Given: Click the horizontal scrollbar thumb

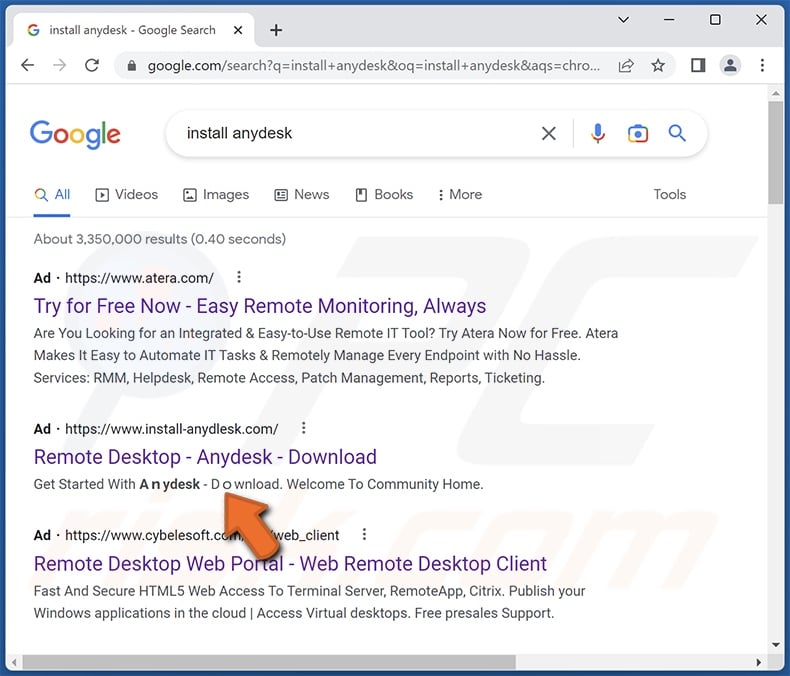Looking at the screenshot, I should pos(269,662).
